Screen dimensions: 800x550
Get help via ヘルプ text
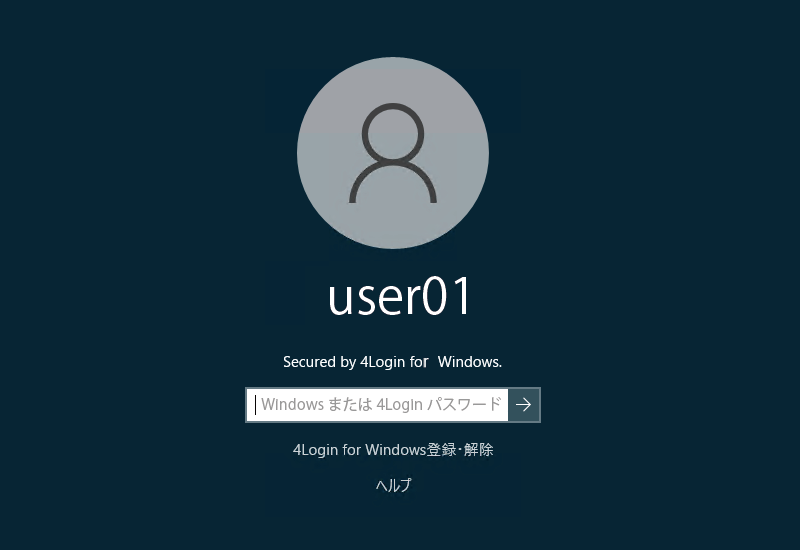point(393,484)
